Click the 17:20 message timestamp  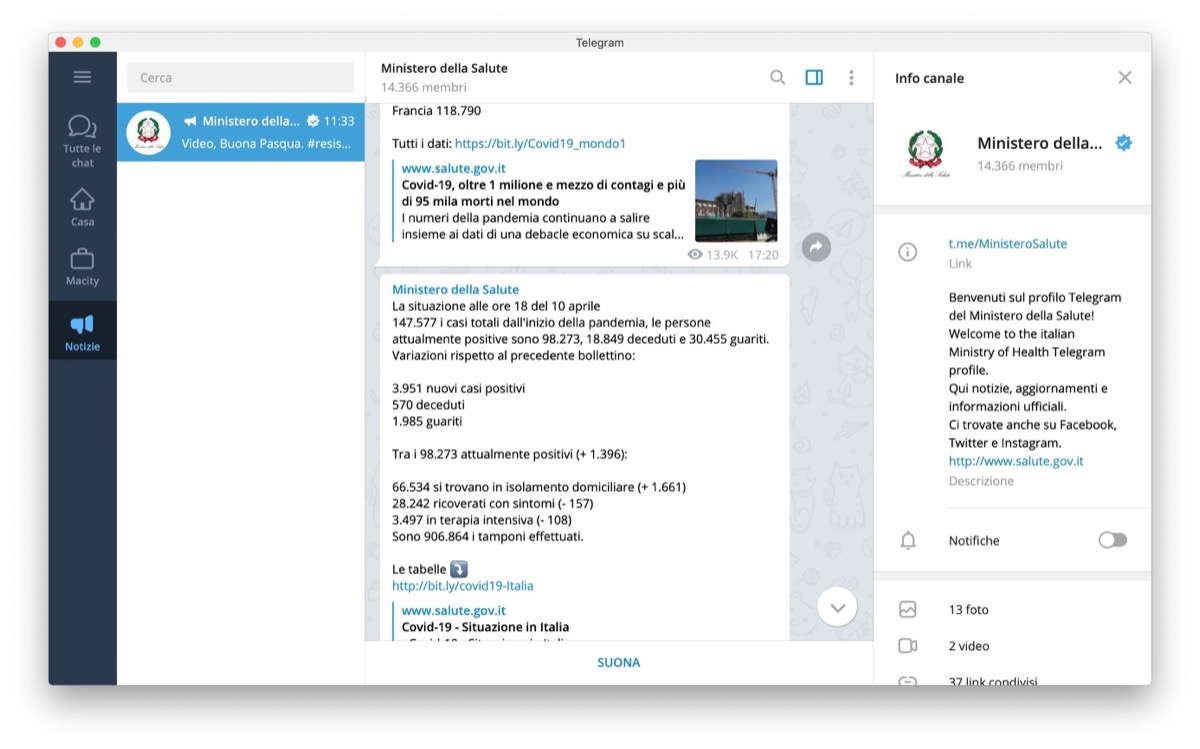click(x=763, y=255)
